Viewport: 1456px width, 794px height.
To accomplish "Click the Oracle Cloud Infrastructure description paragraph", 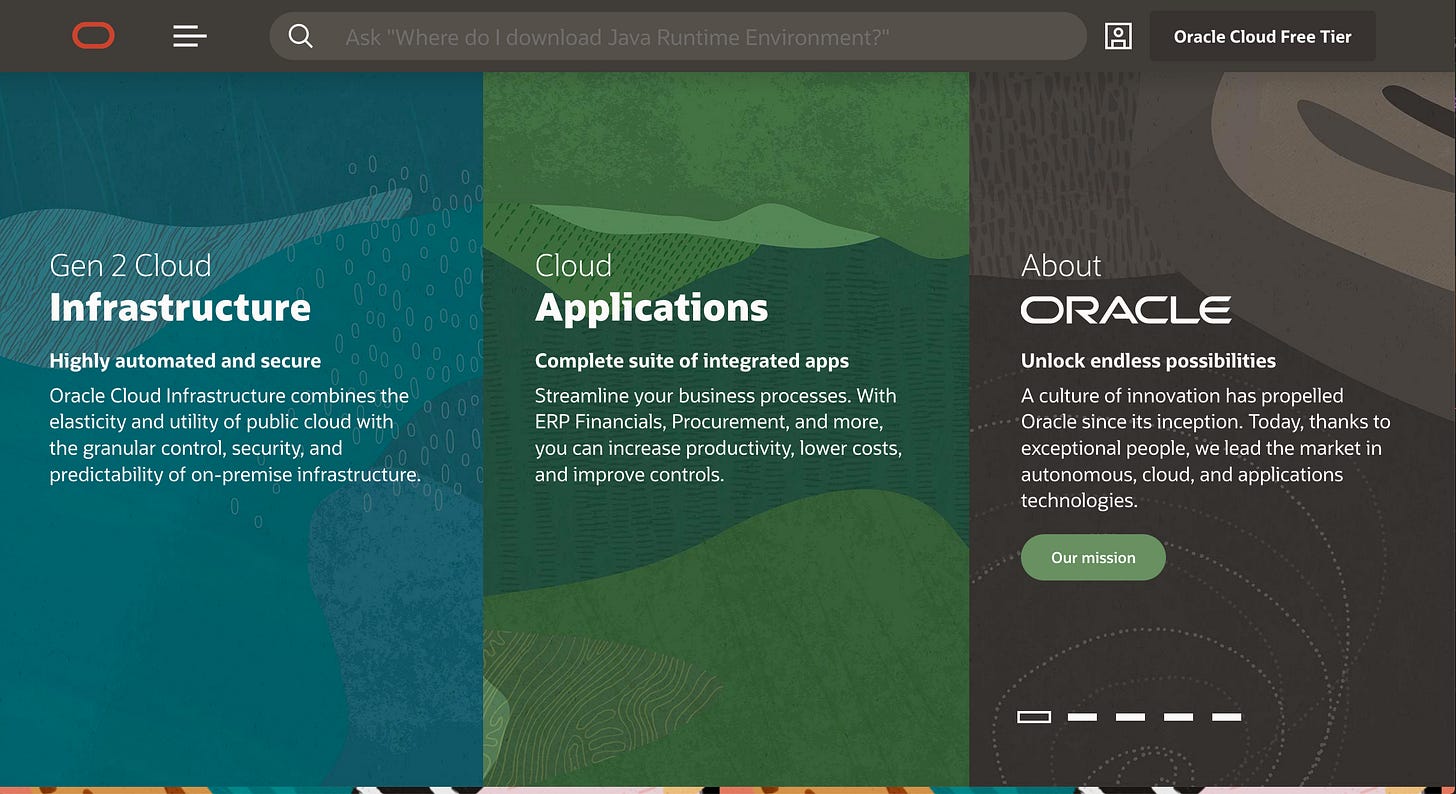I will pyautogui.click(x=235, y=435).
